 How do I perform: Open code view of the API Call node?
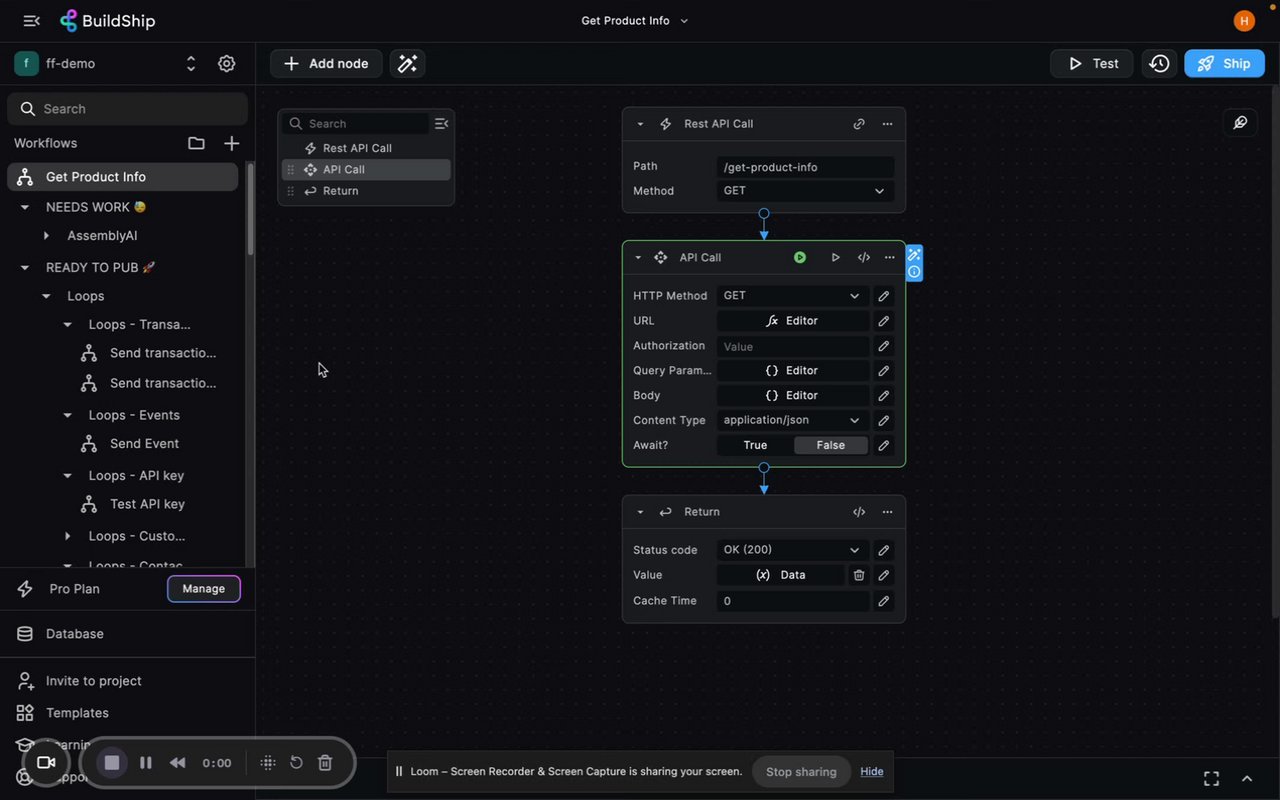pos(863,257)
